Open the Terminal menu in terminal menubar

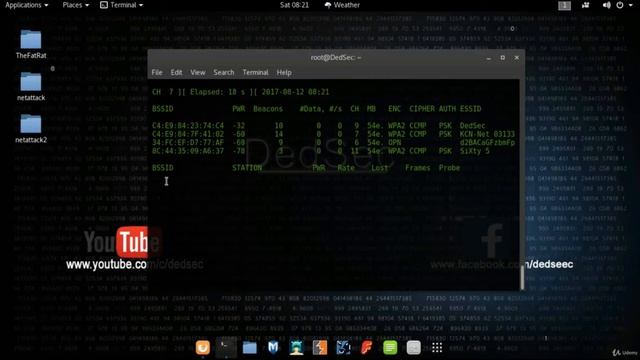pyautogui.click(x=256, y=72)
